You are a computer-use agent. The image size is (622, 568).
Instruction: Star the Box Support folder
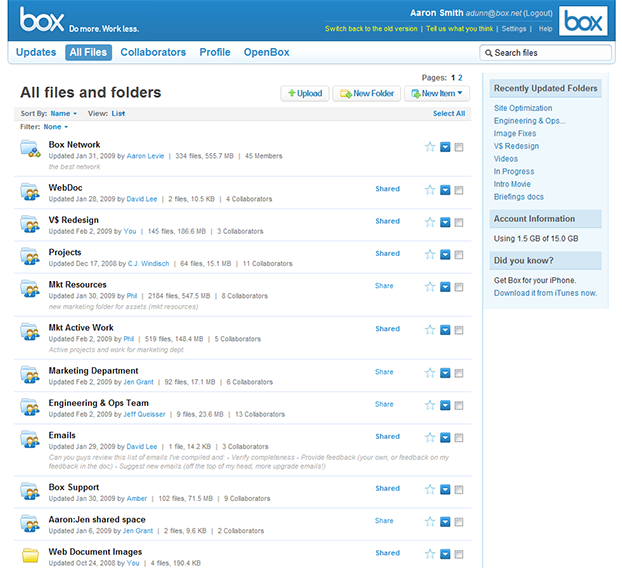[430, 489]
